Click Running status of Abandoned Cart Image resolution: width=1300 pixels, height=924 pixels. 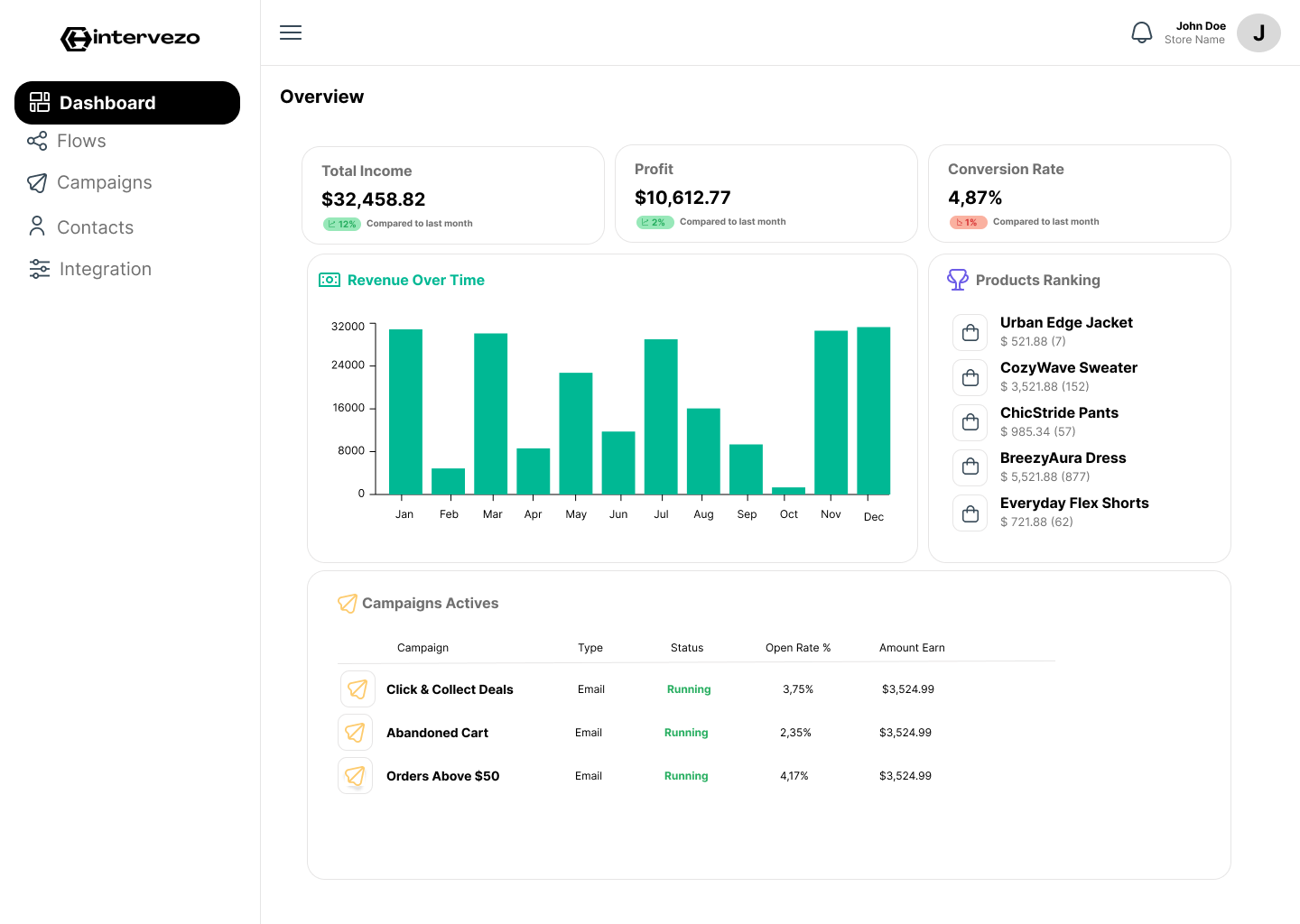coord(686,733)
